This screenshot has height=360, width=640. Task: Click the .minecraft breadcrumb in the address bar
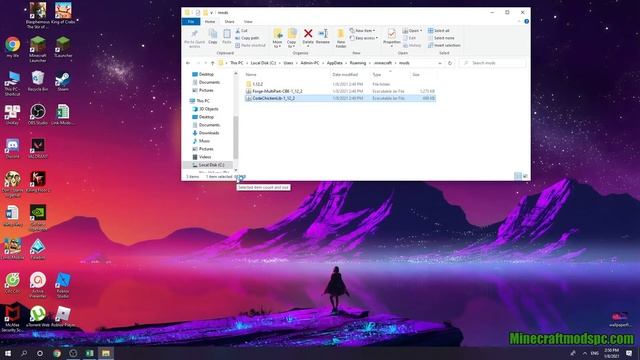tap(383, 63)
